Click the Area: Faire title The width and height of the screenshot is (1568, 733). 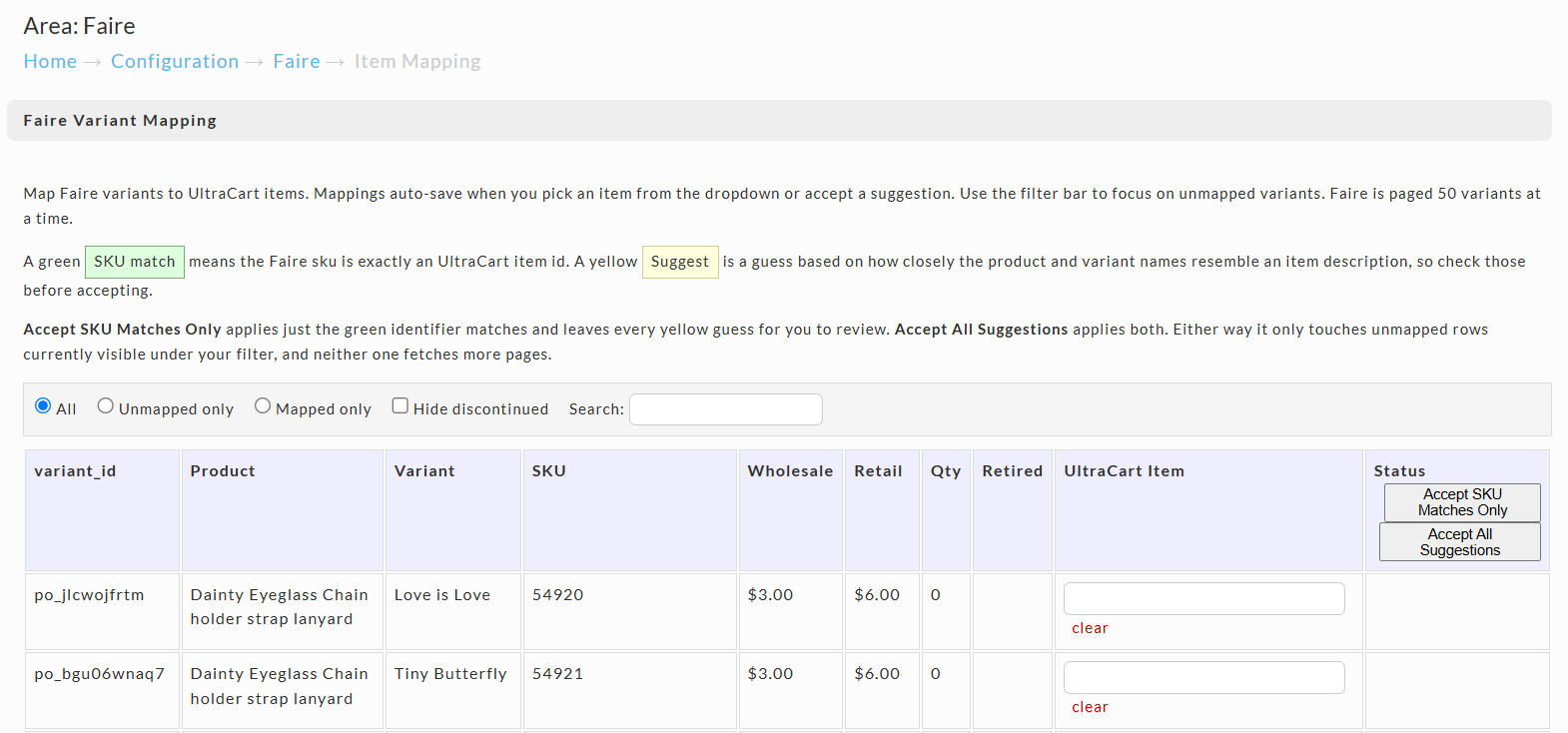click(x=79, y=26)
